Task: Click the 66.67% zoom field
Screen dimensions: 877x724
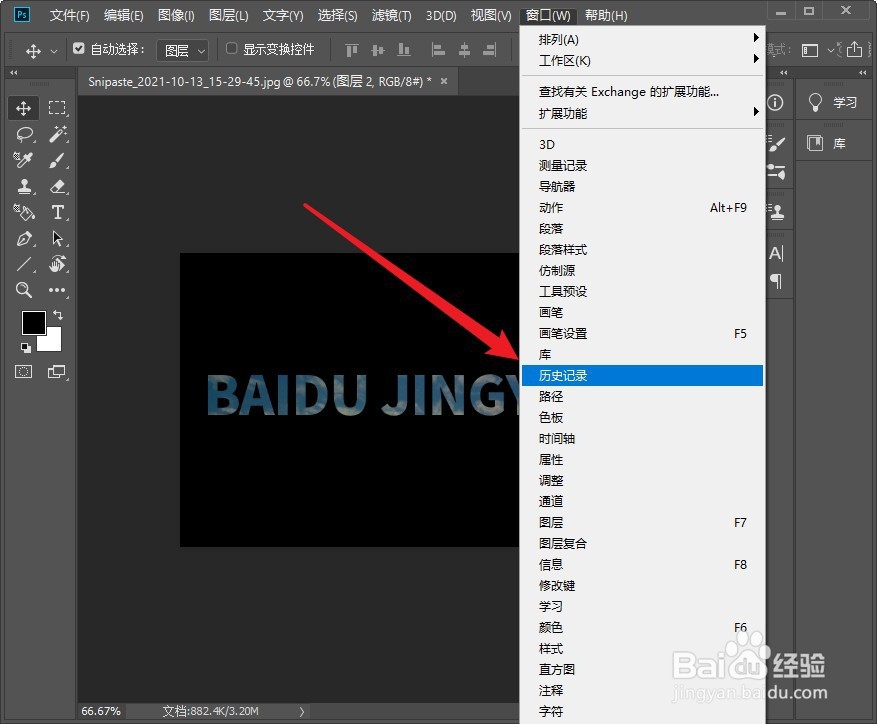Action: coord(101,711)
